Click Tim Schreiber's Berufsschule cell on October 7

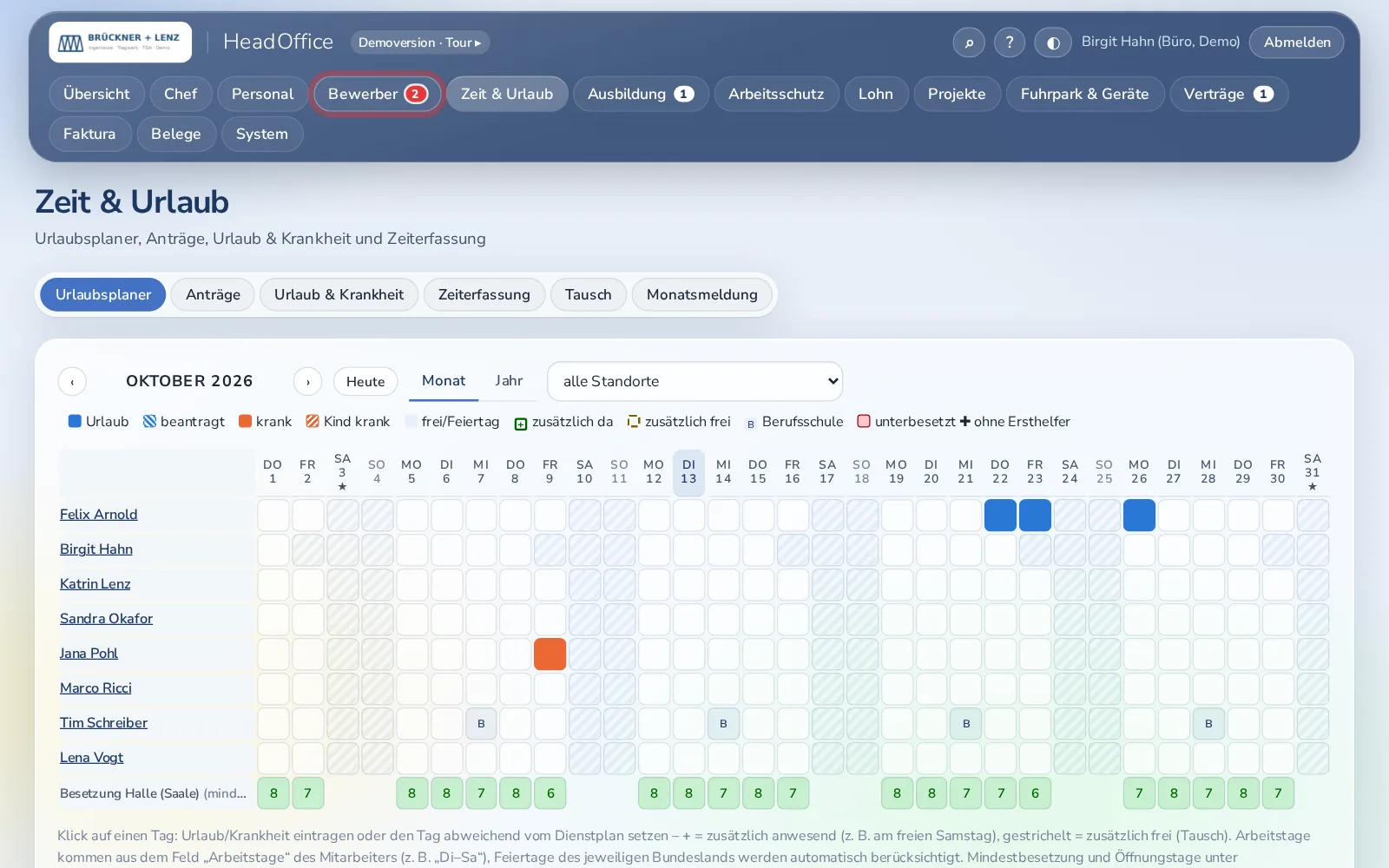click(x=481, y=723)
